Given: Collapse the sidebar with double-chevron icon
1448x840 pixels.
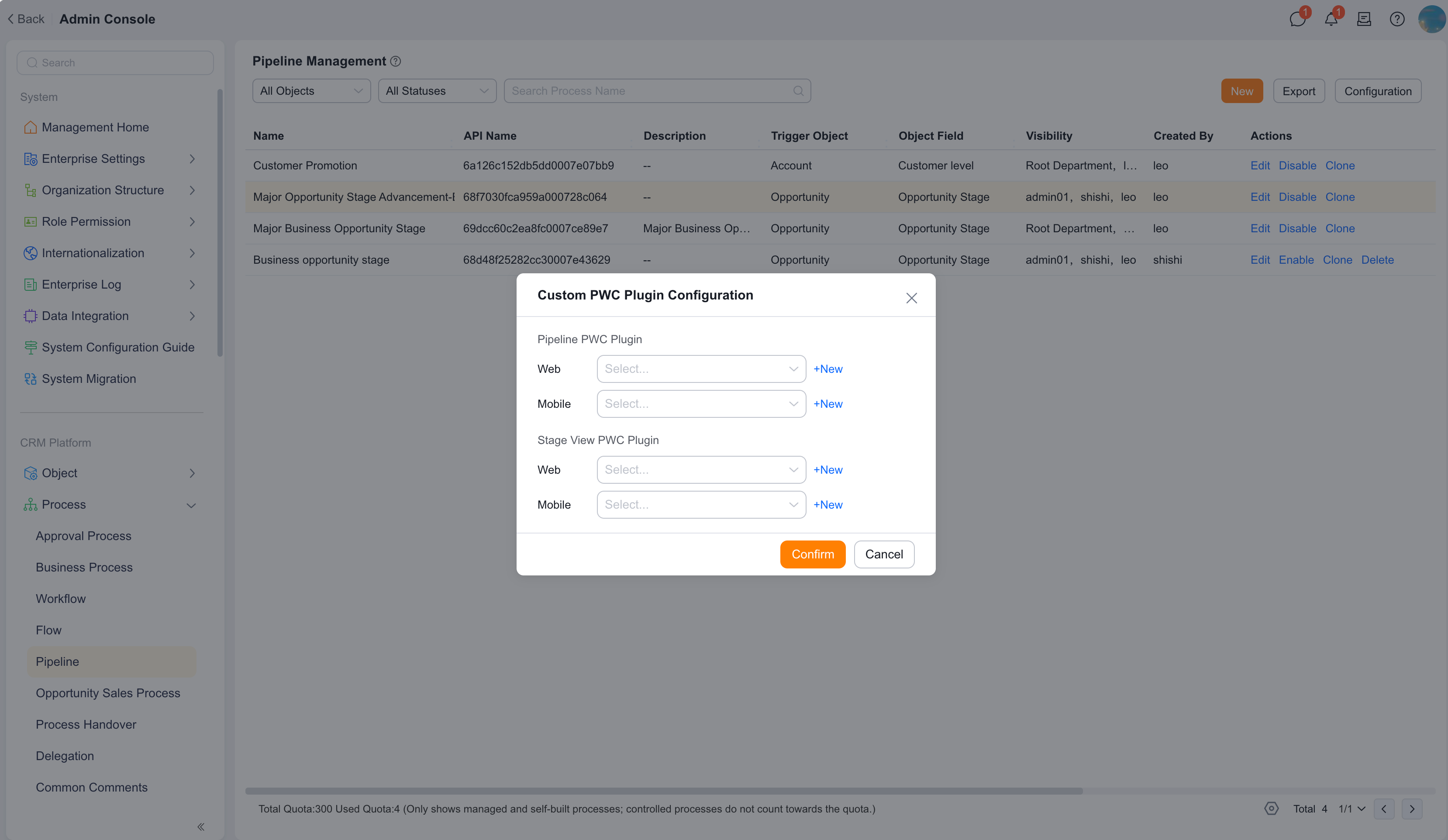Looking at the screenshot, I should coord(201,827).
